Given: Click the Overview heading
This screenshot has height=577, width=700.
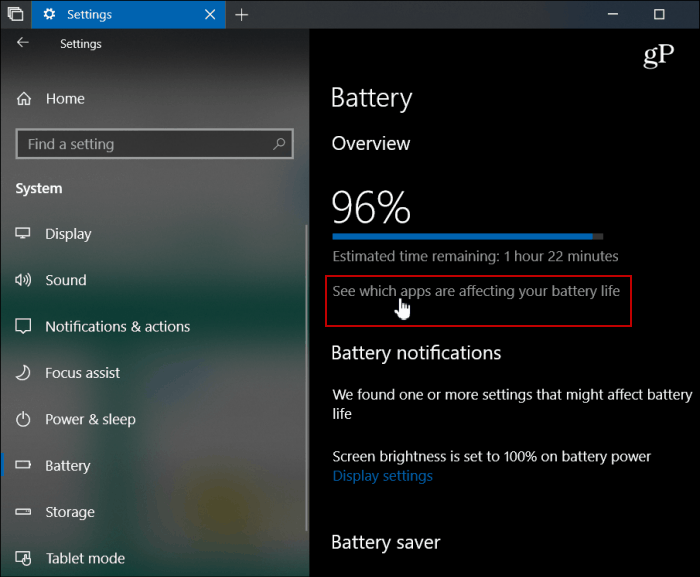Looking at the screenshot, I should coord(371,143).
